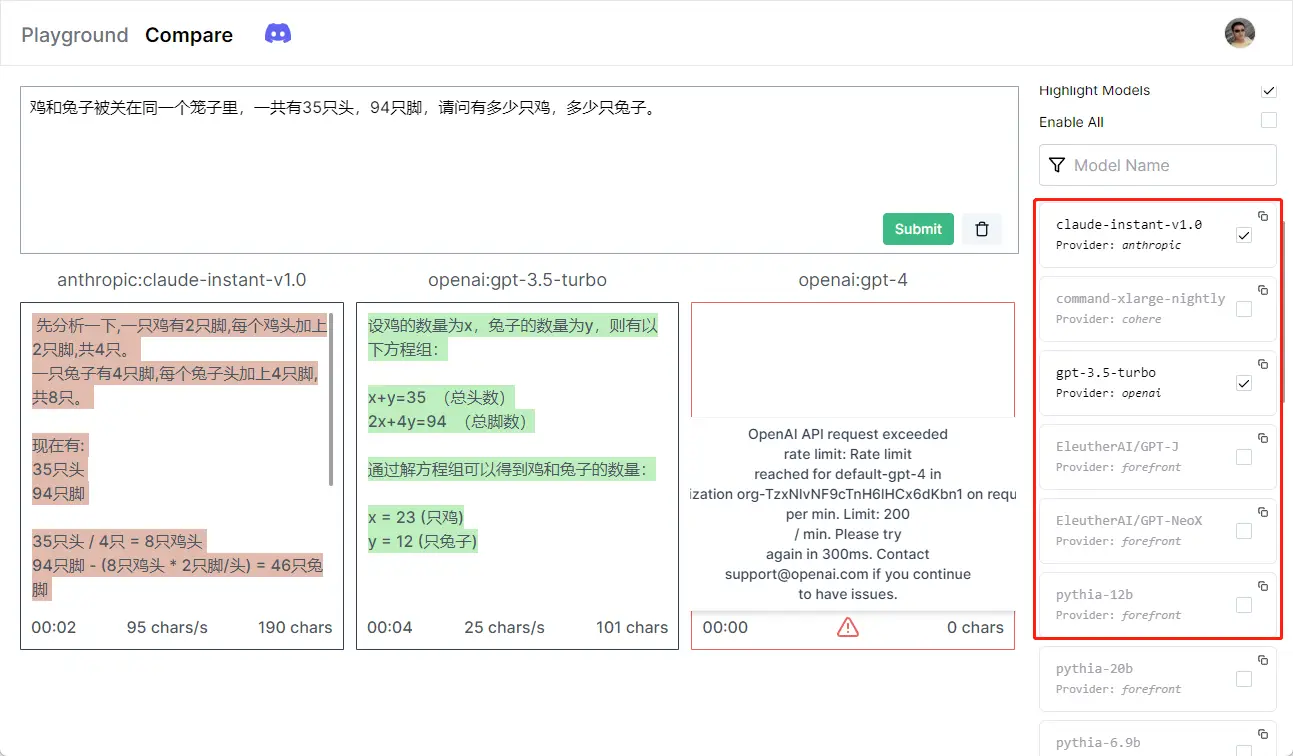This screenshot has width=1293, height=756.
Task: Copy the pythia-12b model name
Action: [1263, 586]
